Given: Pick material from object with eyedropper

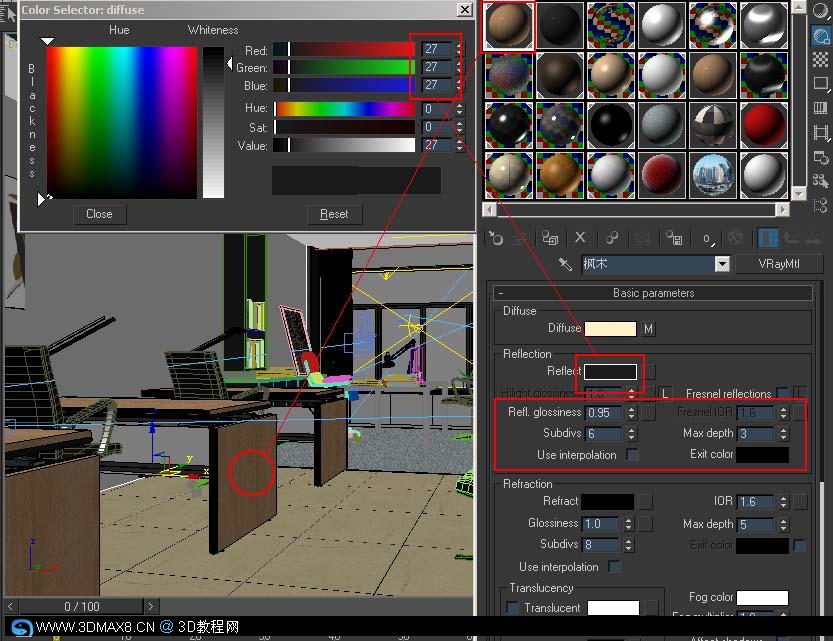Looking at the screenshot, I should [x=565, y=264].
